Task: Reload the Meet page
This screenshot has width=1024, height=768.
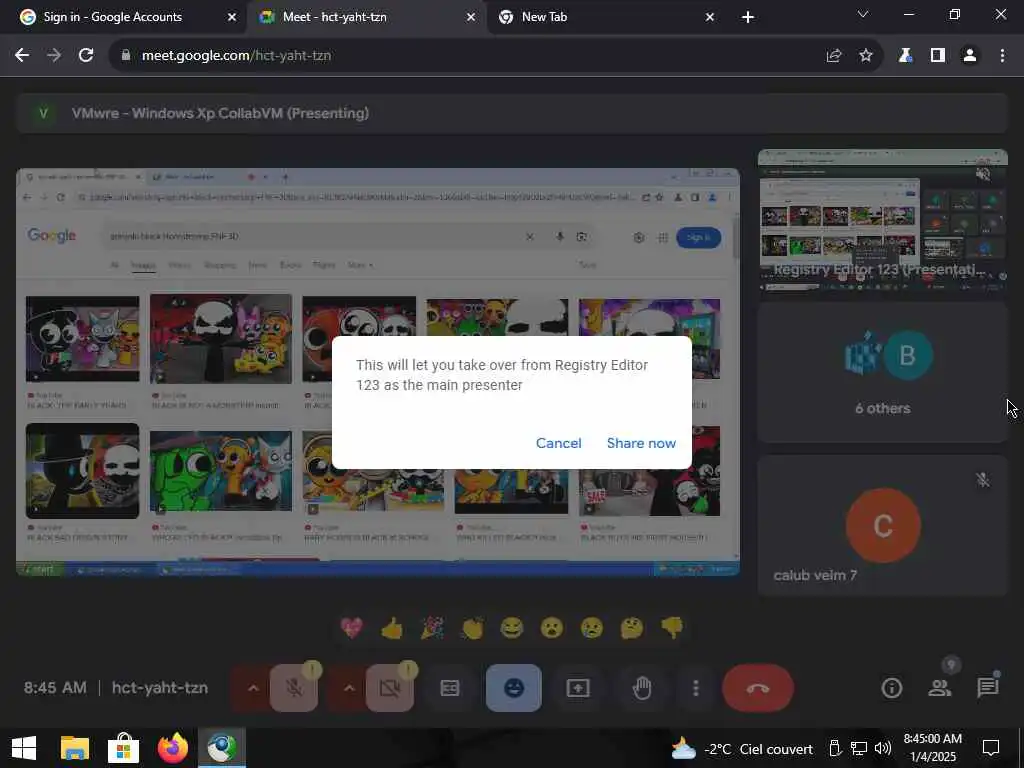Action: (x=86, y=56)
